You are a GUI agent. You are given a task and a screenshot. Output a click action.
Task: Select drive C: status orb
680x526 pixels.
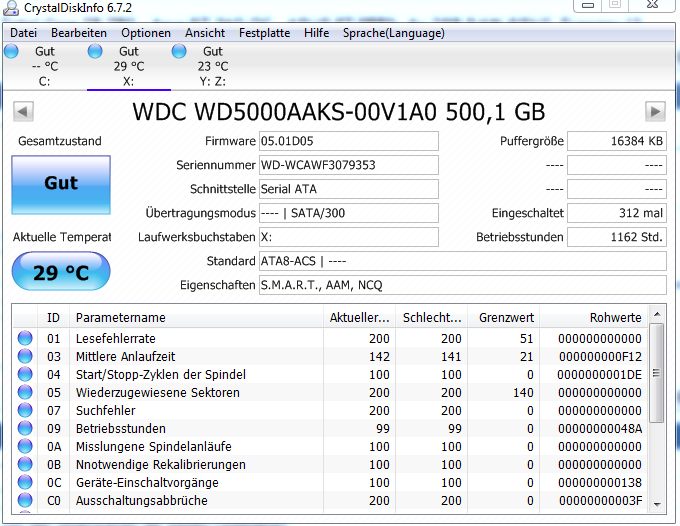[11, 51]
